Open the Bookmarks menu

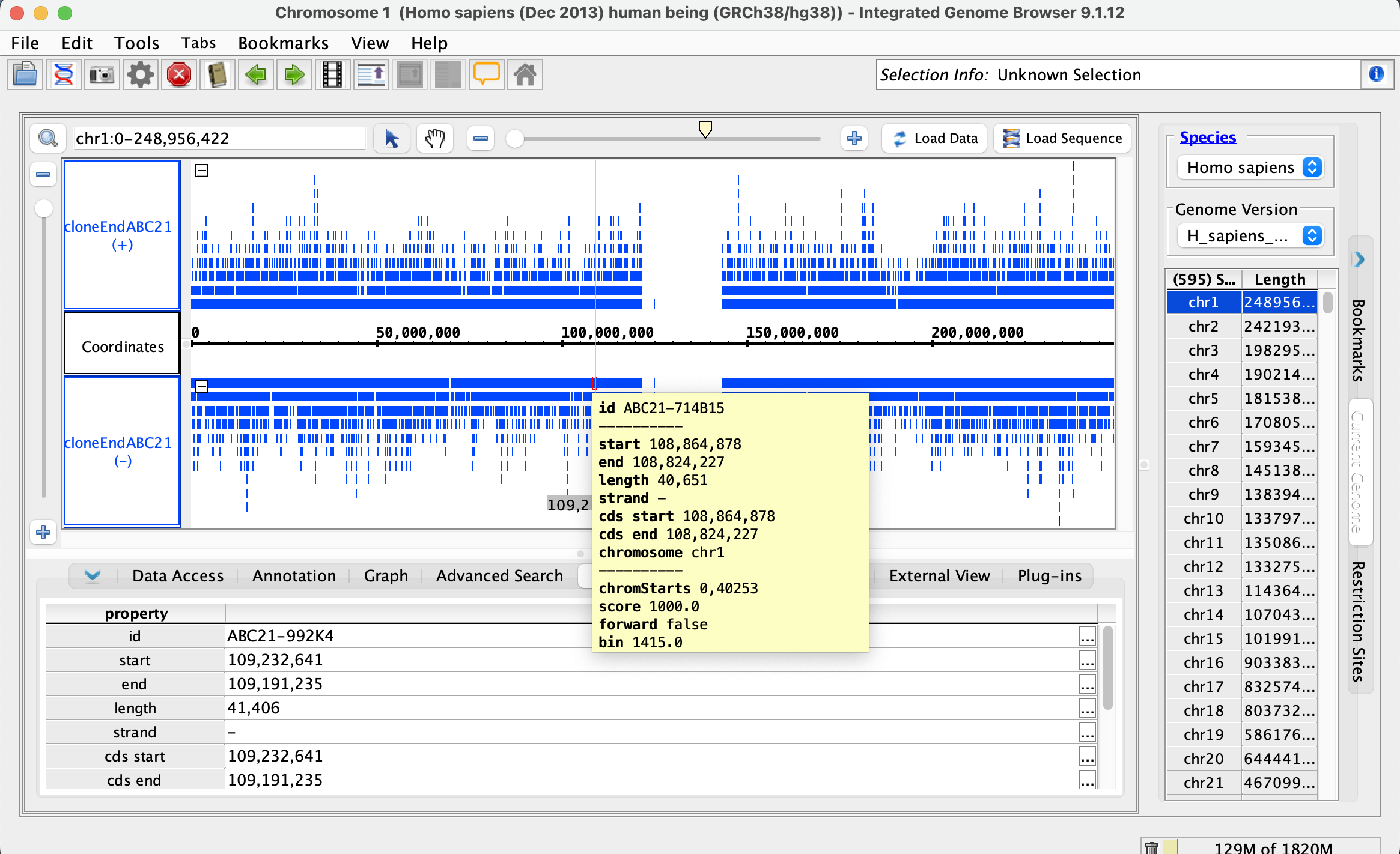283,43
